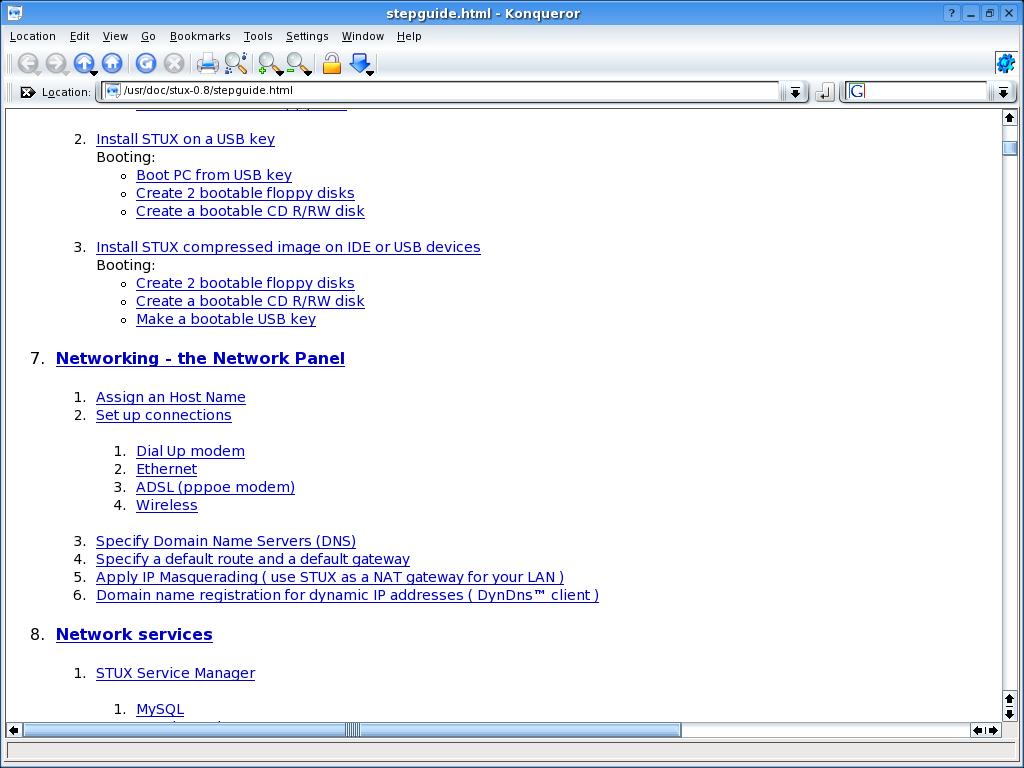1024x768 pixels.
Task: Increase font size with zoom-in magnifier
Action: tap(268, 63)
